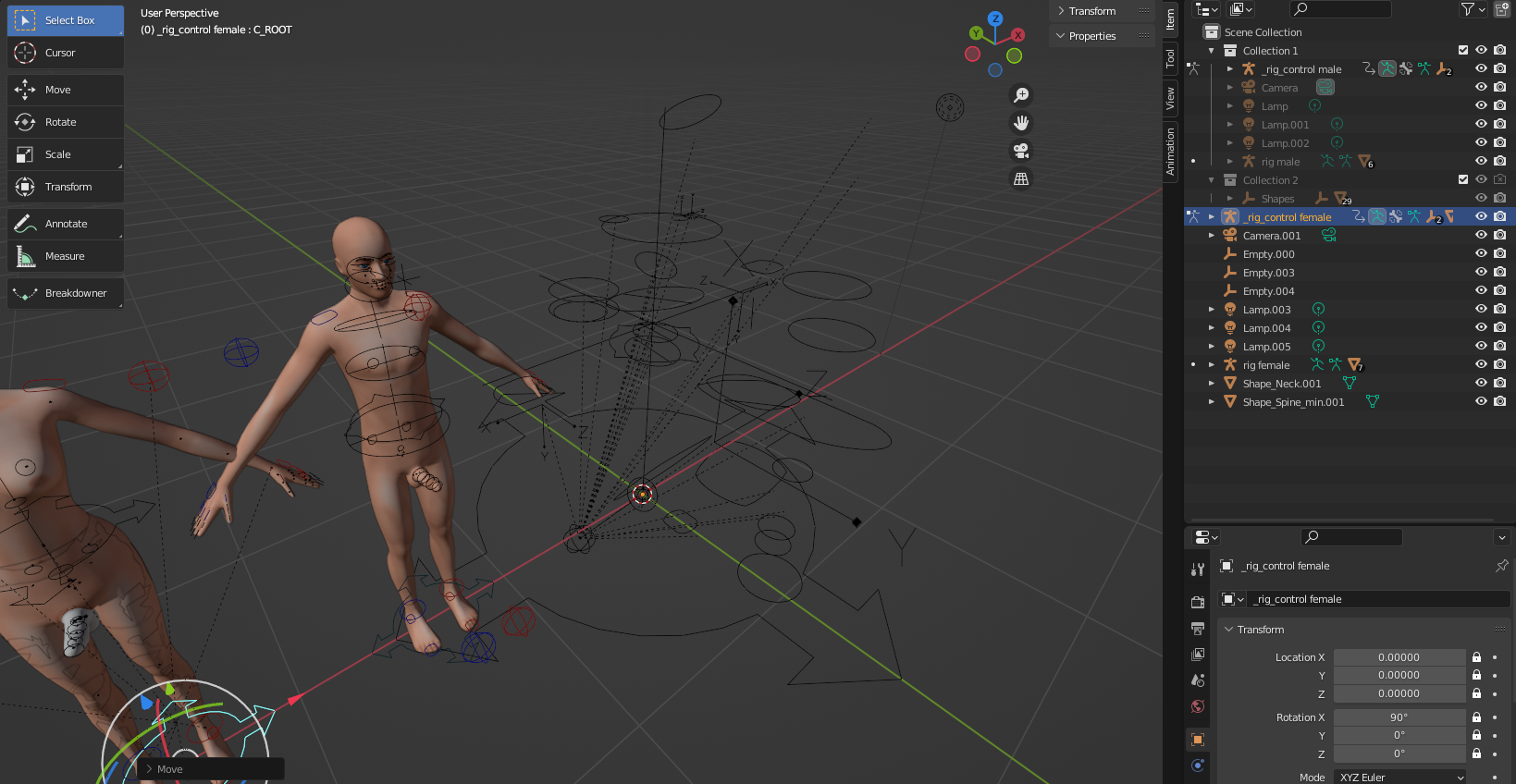
Task: Open the Physics properties tab icon
Action: [x=1198, y=766]
